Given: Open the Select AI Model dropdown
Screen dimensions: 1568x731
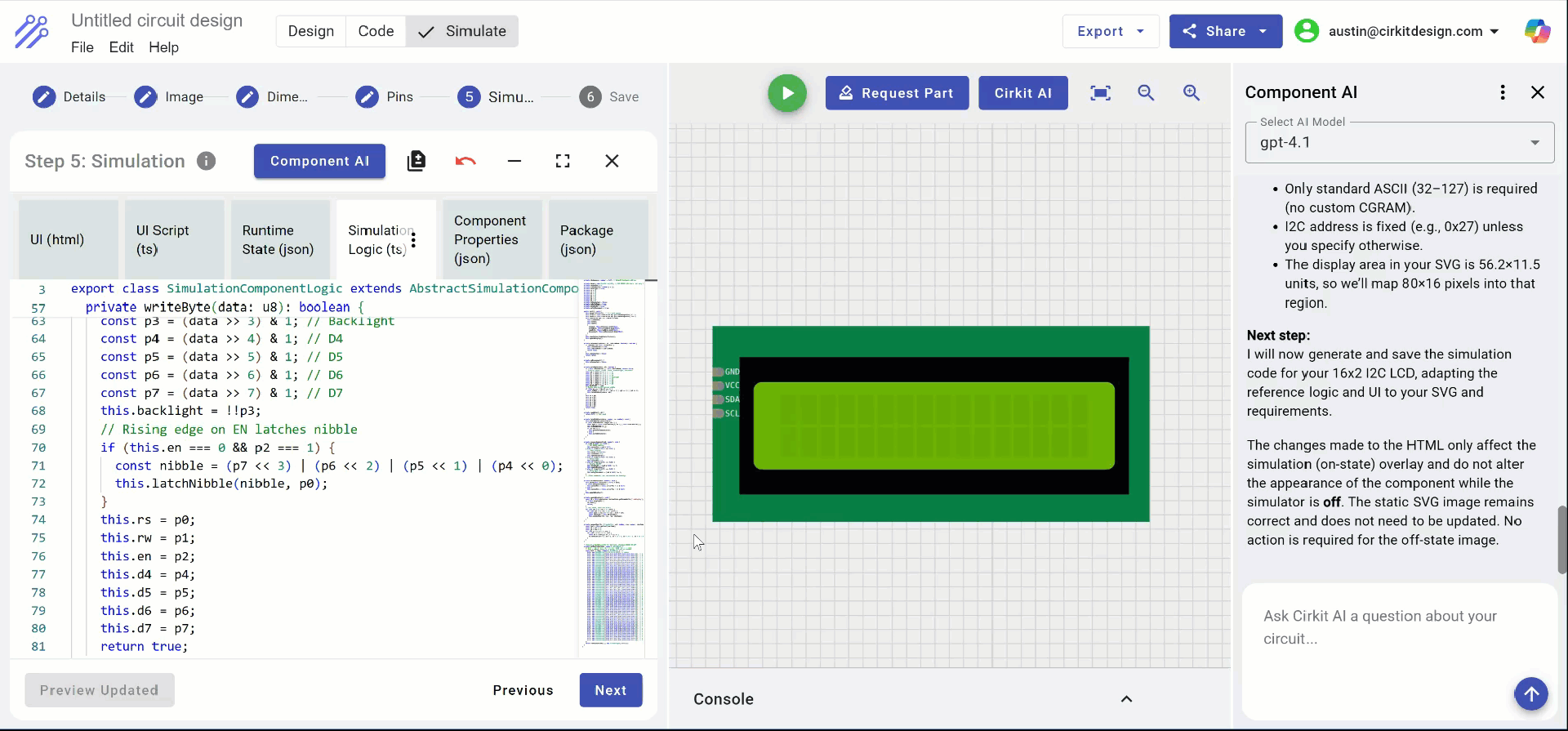Looking at the screenshot, I should pos(1399,143).
